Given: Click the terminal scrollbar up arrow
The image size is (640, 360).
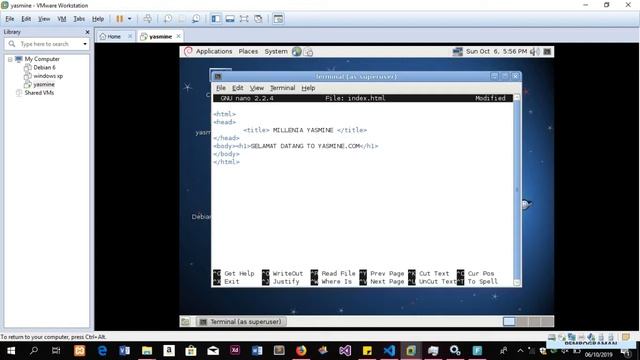Looking at the screenshot, I should pos(517,98).
